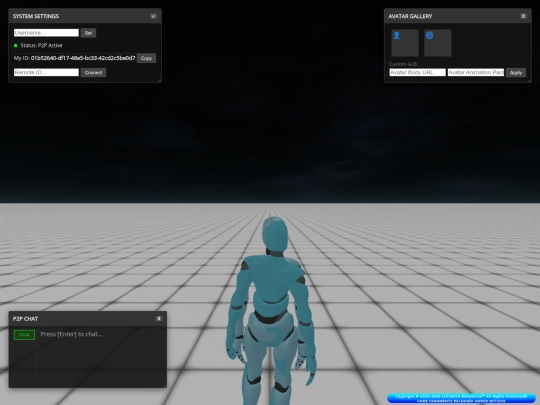Click the P2P Chat resize handle
This screenshot has height=405, width=540.
click(x=165, y=386)
